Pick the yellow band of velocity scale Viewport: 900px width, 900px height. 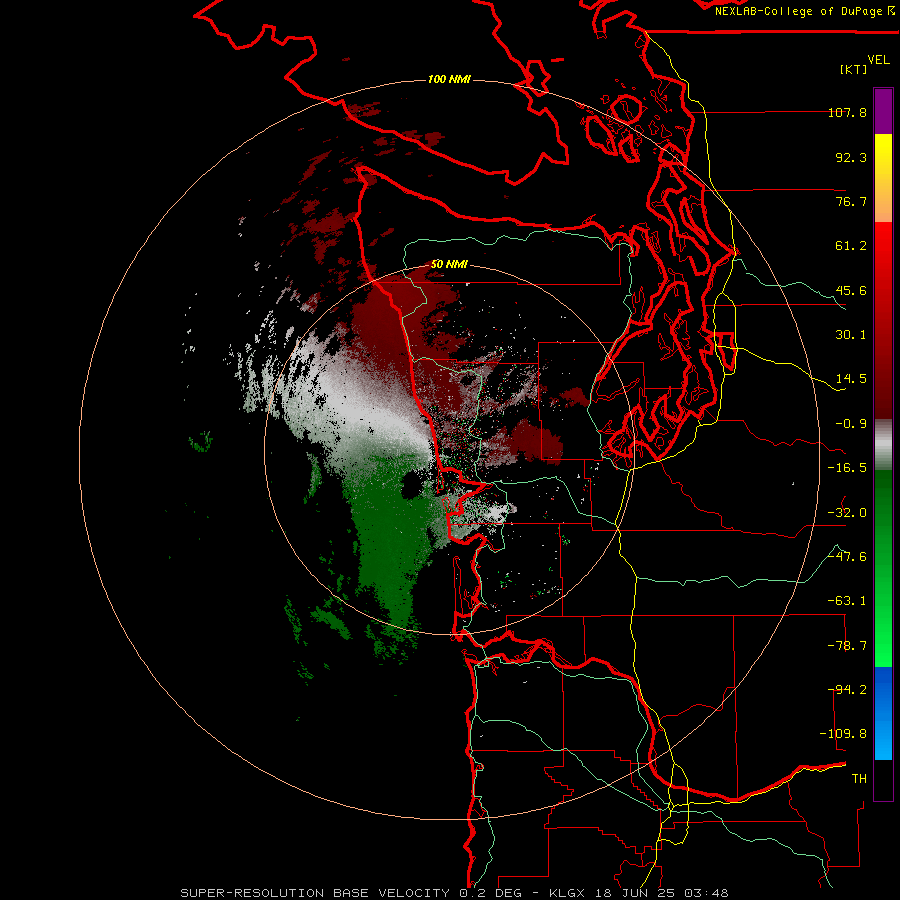(883, 178)
